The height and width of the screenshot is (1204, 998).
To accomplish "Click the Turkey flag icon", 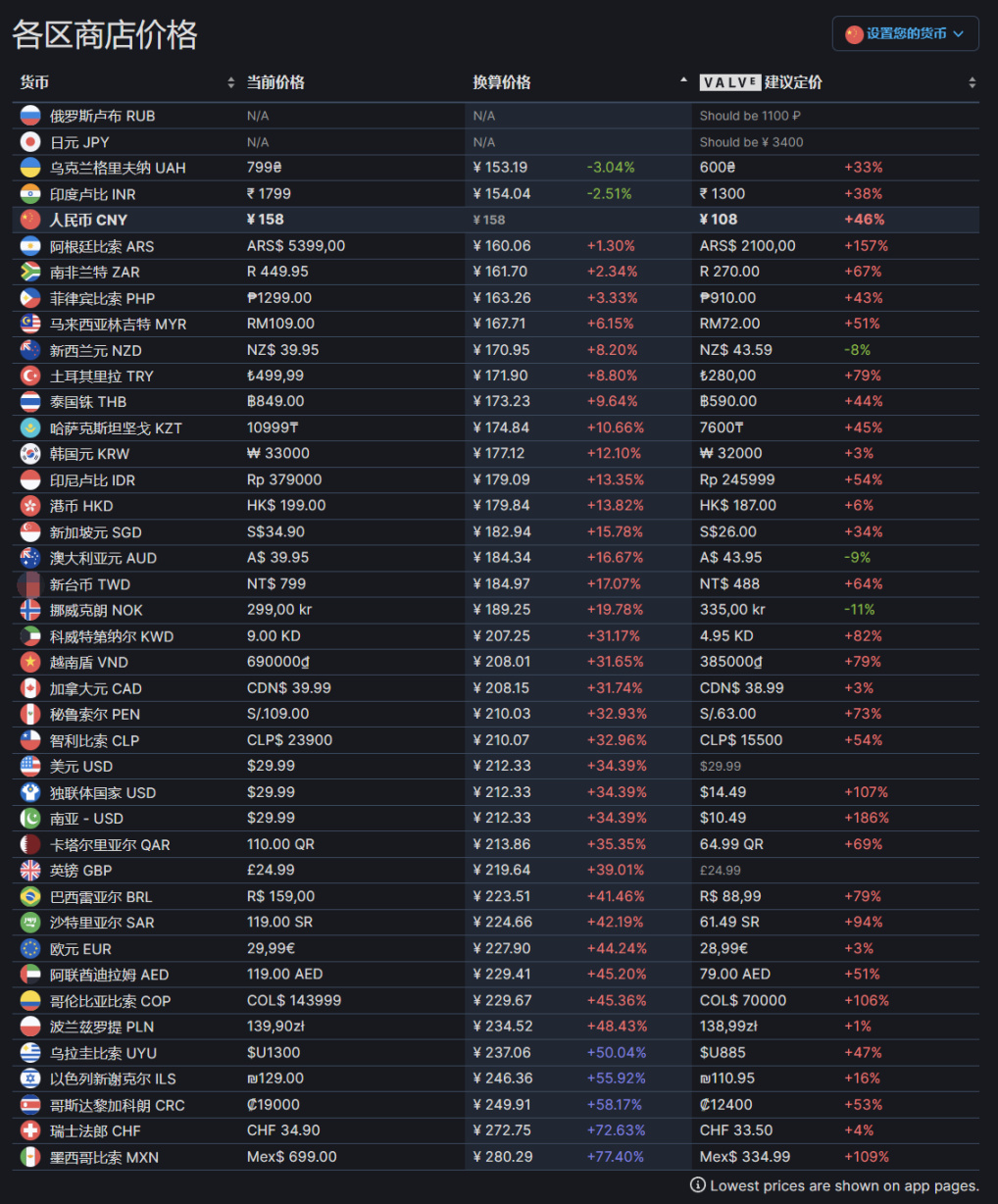I will 30,376.
